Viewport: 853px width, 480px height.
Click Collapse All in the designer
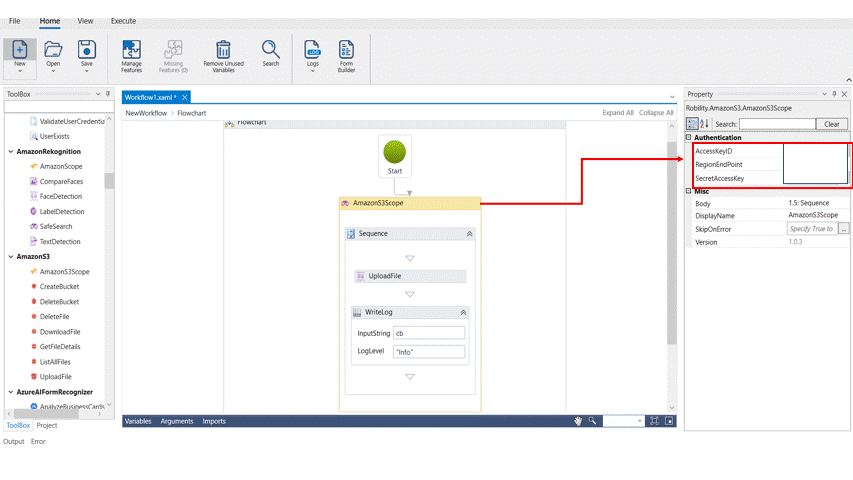click(656, 113)
